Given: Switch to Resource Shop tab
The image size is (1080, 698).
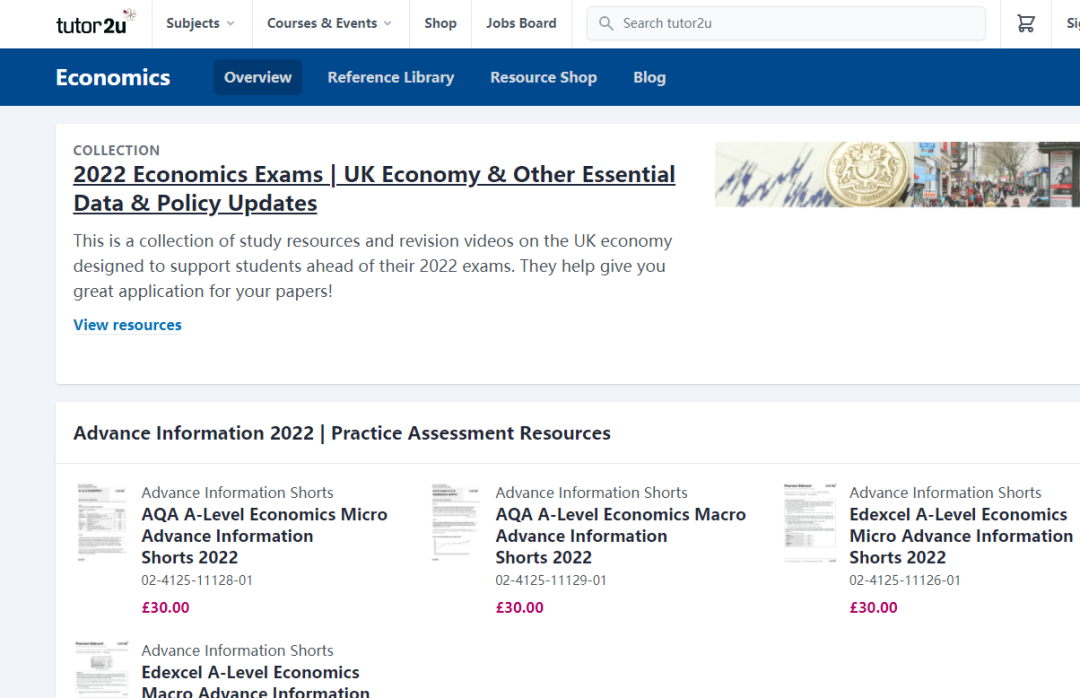Looking at the screenshot, I should coord(543,77).
